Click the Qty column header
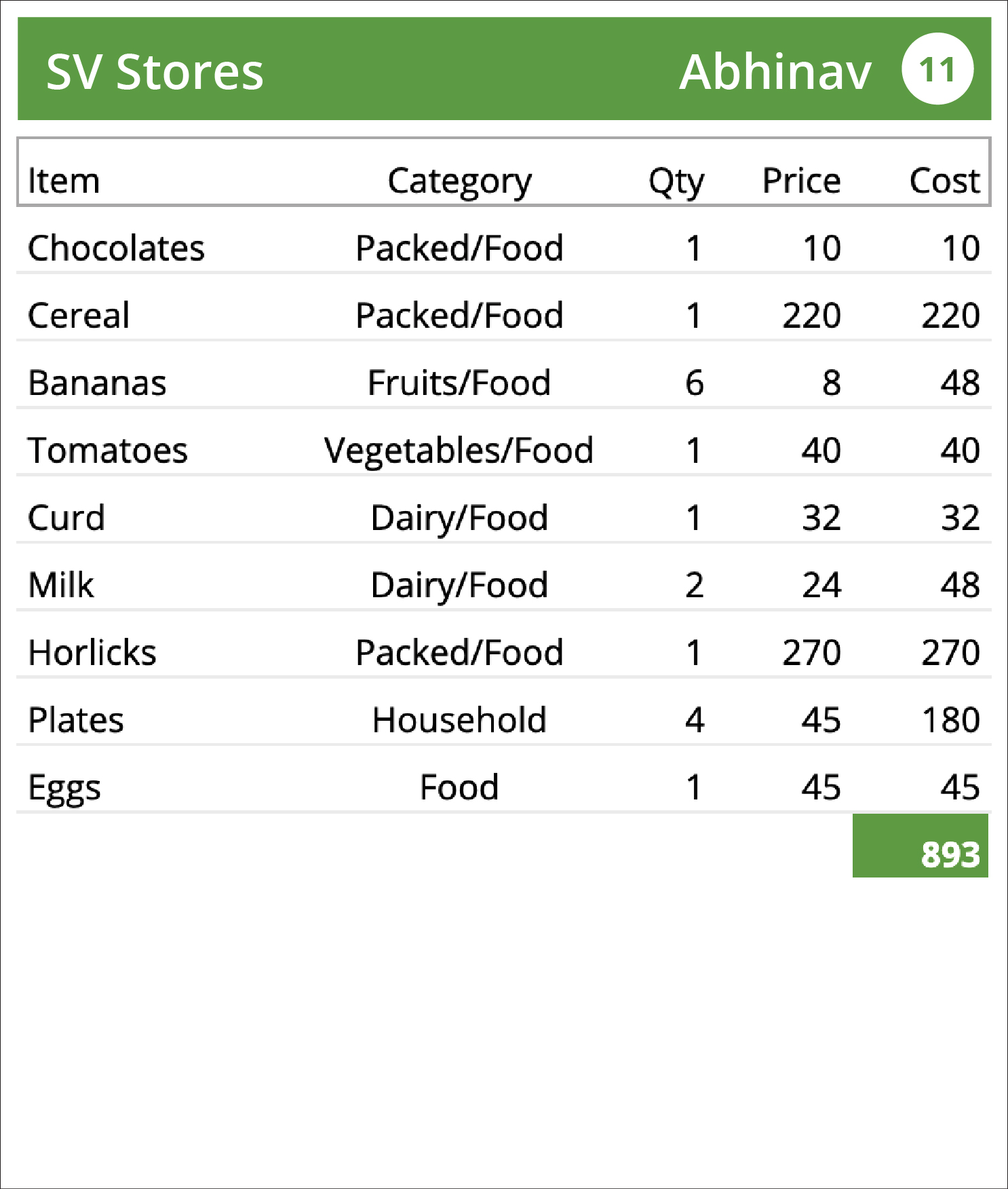The height and width of the screenshot is (1189, 1008). 676,182
